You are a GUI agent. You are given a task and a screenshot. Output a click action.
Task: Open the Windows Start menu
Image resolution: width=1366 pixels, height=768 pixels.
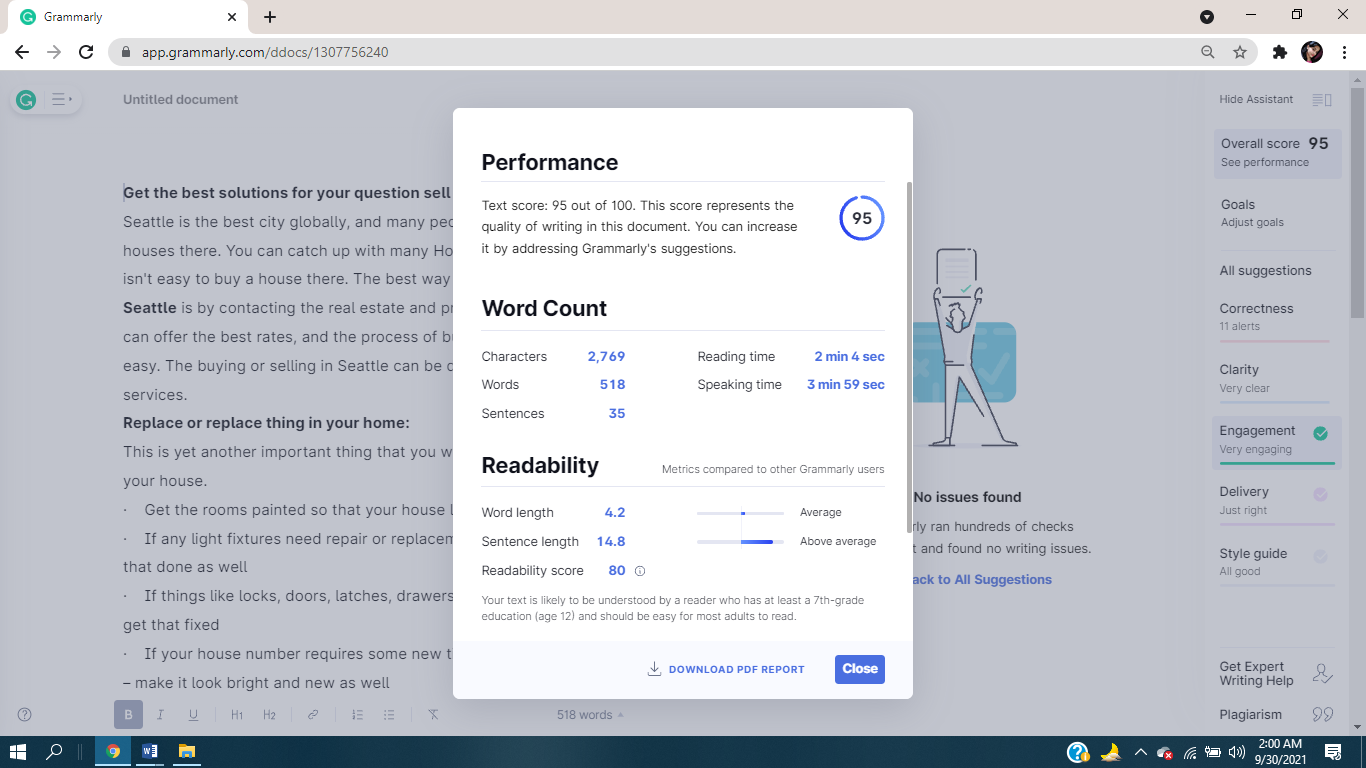pos(18,751)
